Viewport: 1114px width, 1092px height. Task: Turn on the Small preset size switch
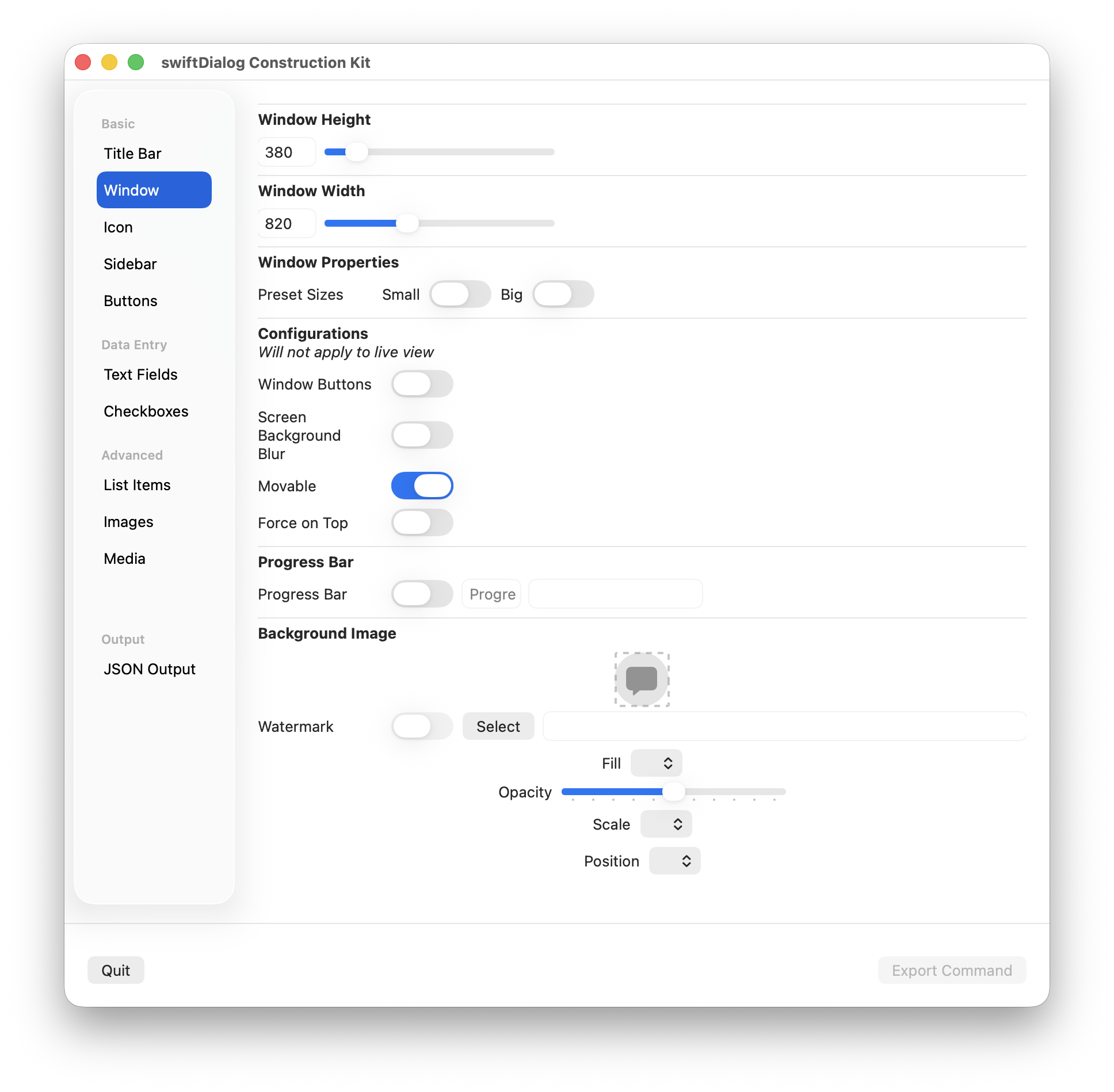click(x=460, y=294)
